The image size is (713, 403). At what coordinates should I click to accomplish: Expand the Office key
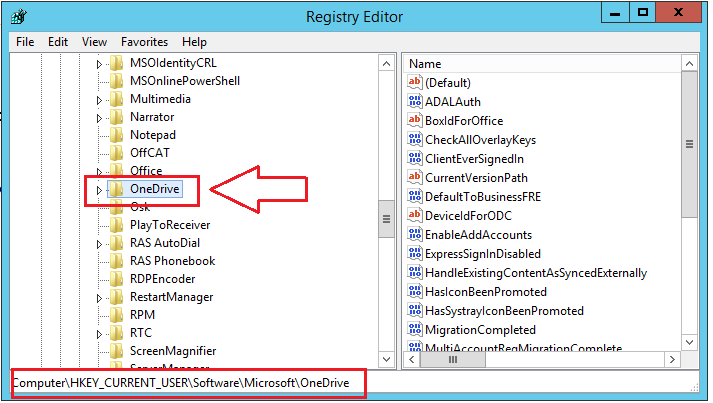pos(99,172)
